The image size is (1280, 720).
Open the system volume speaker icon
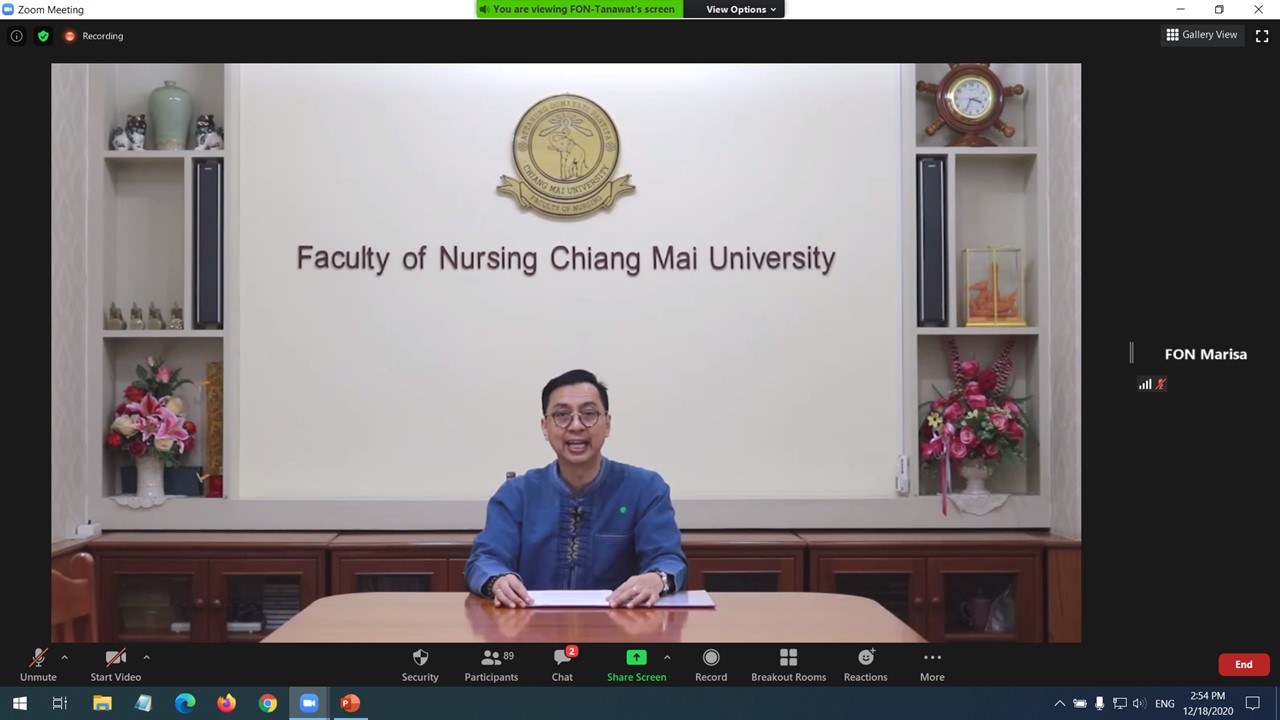tap(1139, 703)
